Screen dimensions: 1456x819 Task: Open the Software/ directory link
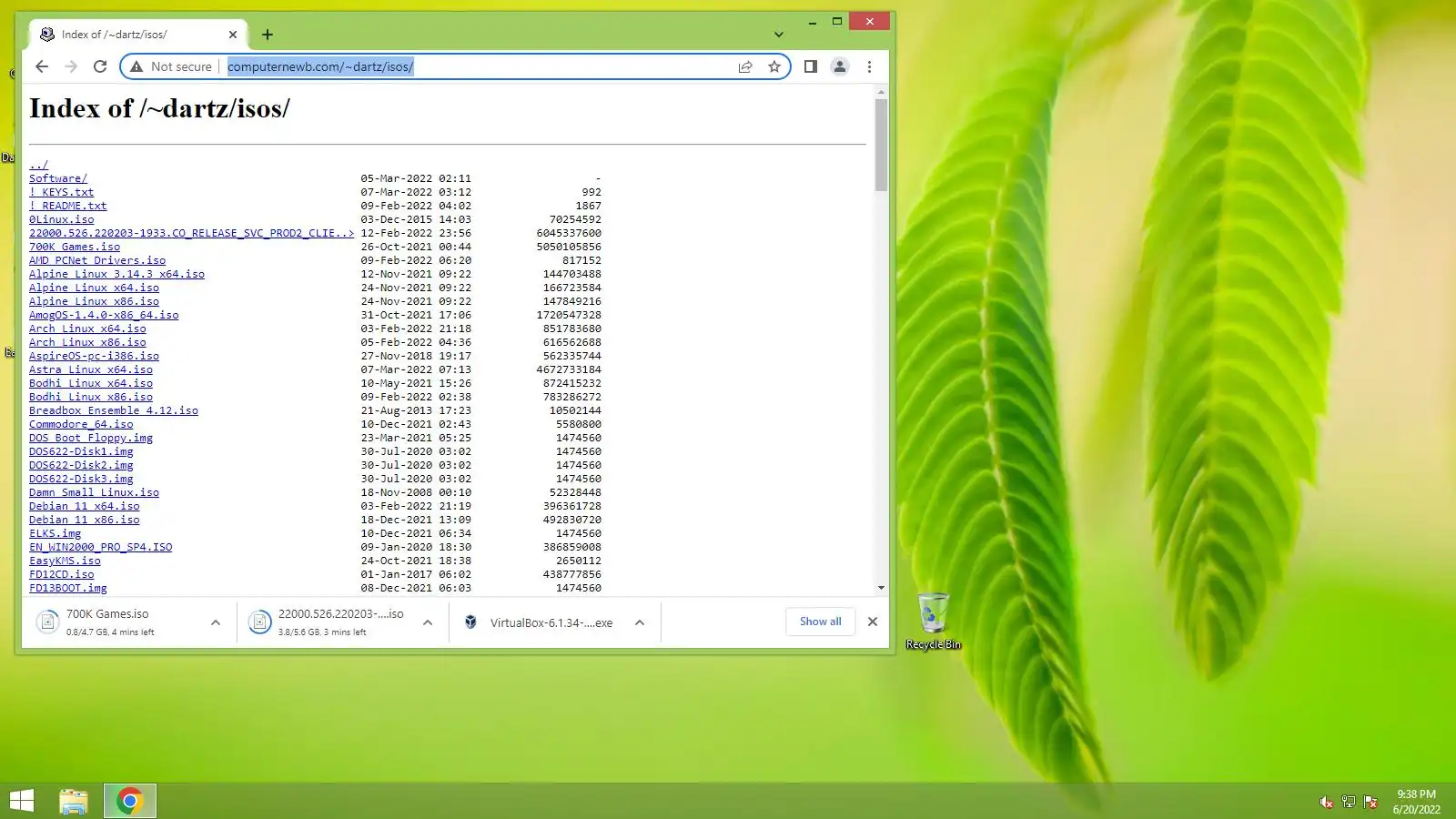[58, 178]
